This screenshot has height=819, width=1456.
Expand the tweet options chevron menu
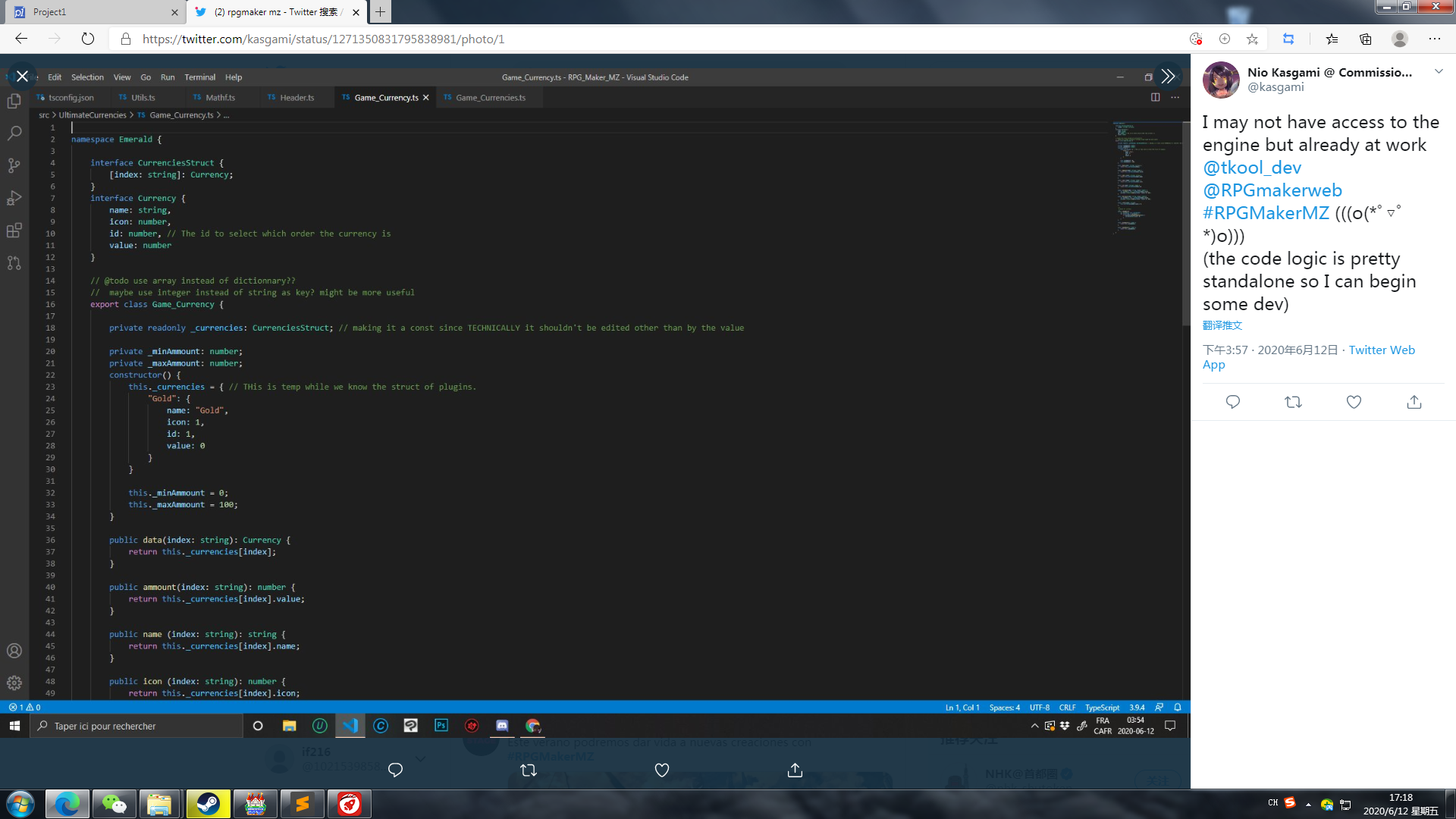point(1439,71)
